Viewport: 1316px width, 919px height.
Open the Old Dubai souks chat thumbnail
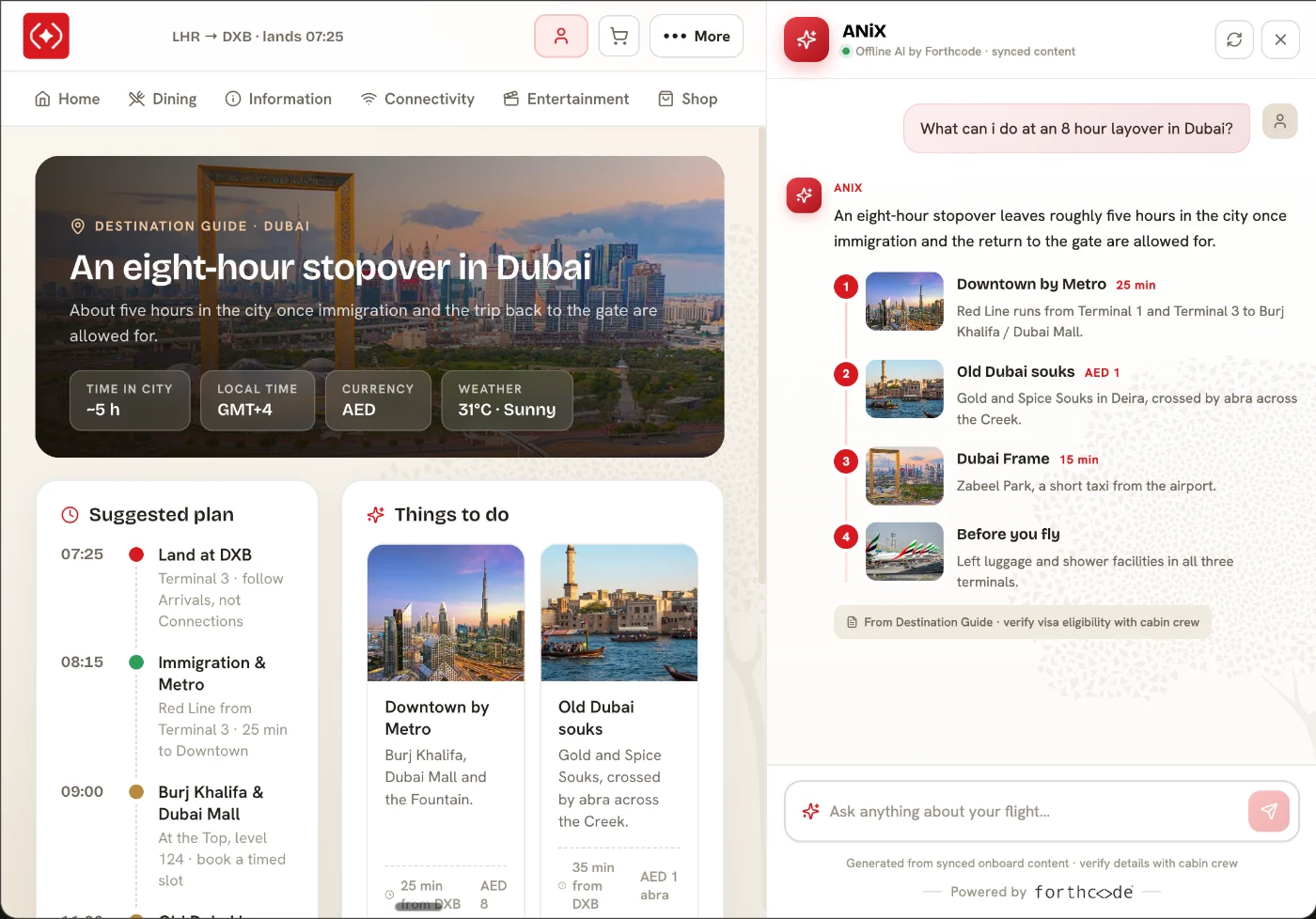(x=904, y=389)
